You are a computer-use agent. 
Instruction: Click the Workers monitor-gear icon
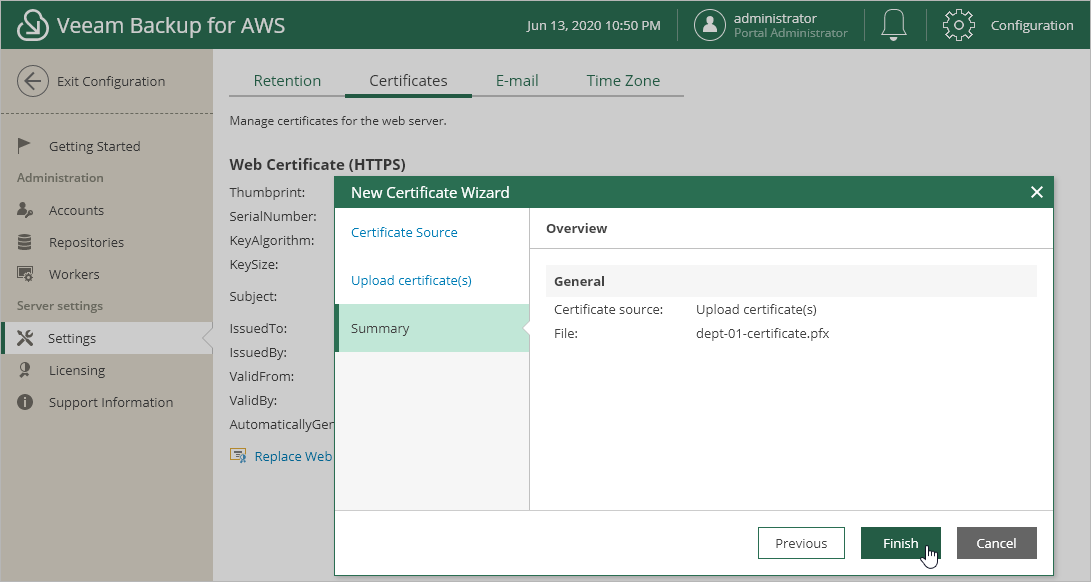[x=25, y=274]
